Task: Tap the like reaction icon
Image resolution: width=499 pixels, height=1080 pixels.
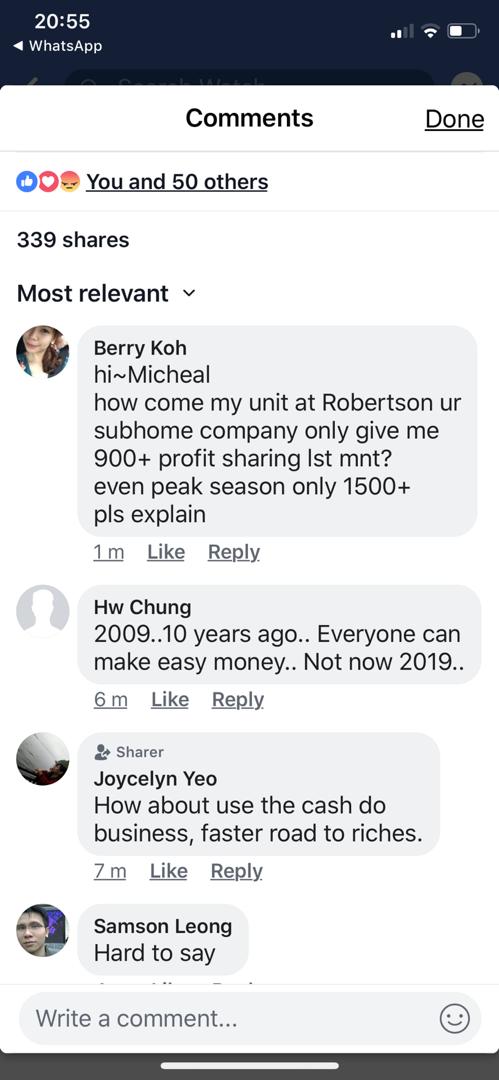Action: [x=26, y=182]
